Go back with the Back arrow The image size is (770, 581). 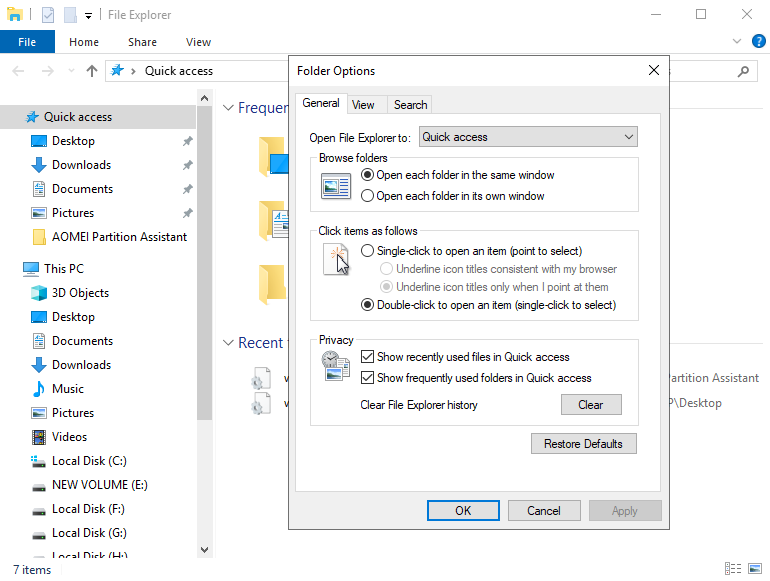(x=18, y=71)
